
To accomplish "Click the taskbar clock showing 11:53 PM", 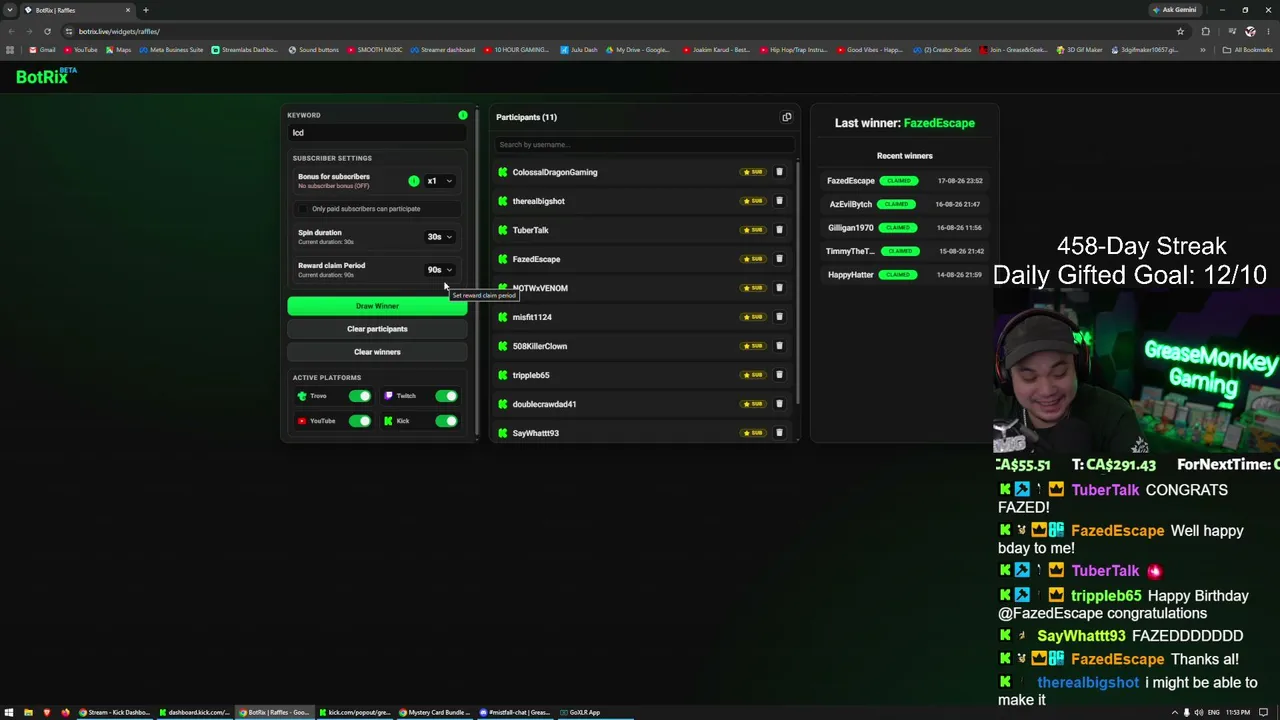I will click(1238, 712).
